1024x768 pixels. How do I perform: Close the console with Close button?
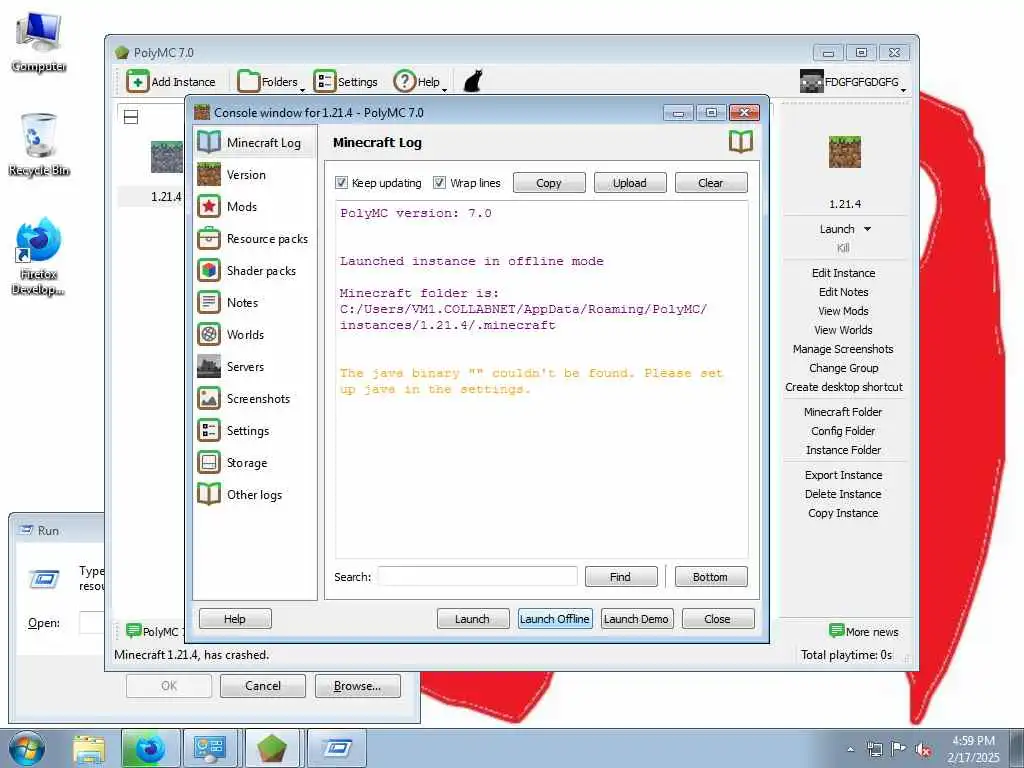tap(718, 618)
